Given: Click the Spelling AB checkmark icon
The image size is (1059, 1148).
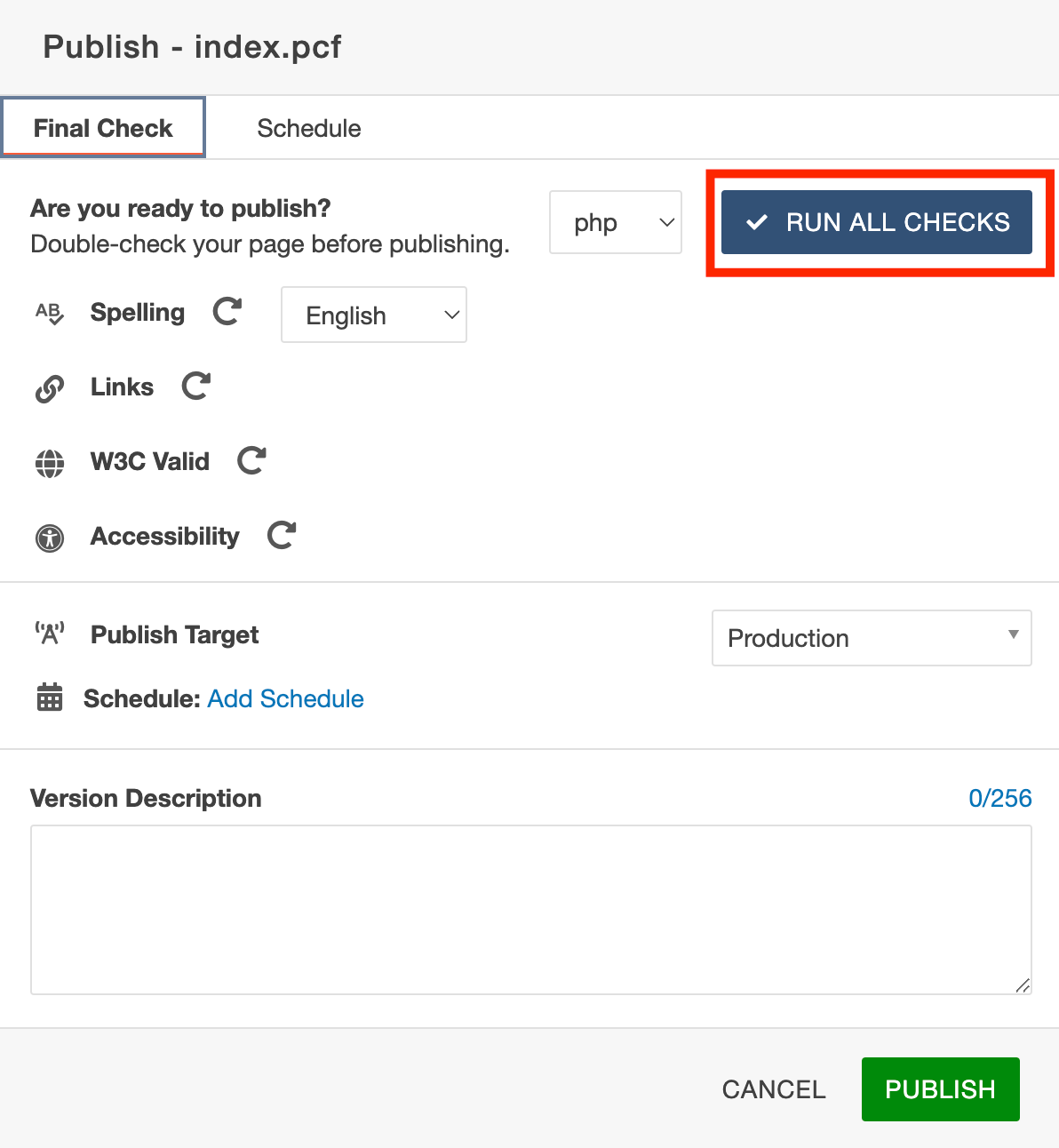Looking at the screenshot, I should coord(50,313).
